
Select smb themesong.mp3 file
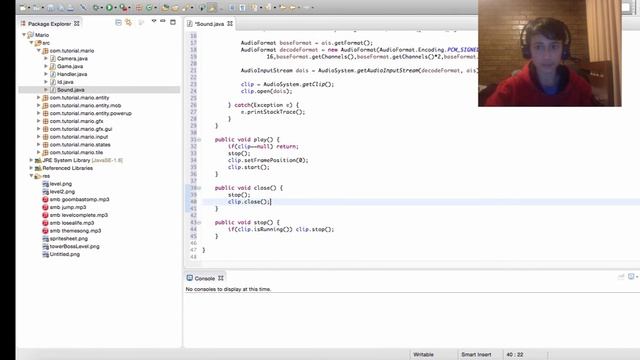[x=75, y=231]
